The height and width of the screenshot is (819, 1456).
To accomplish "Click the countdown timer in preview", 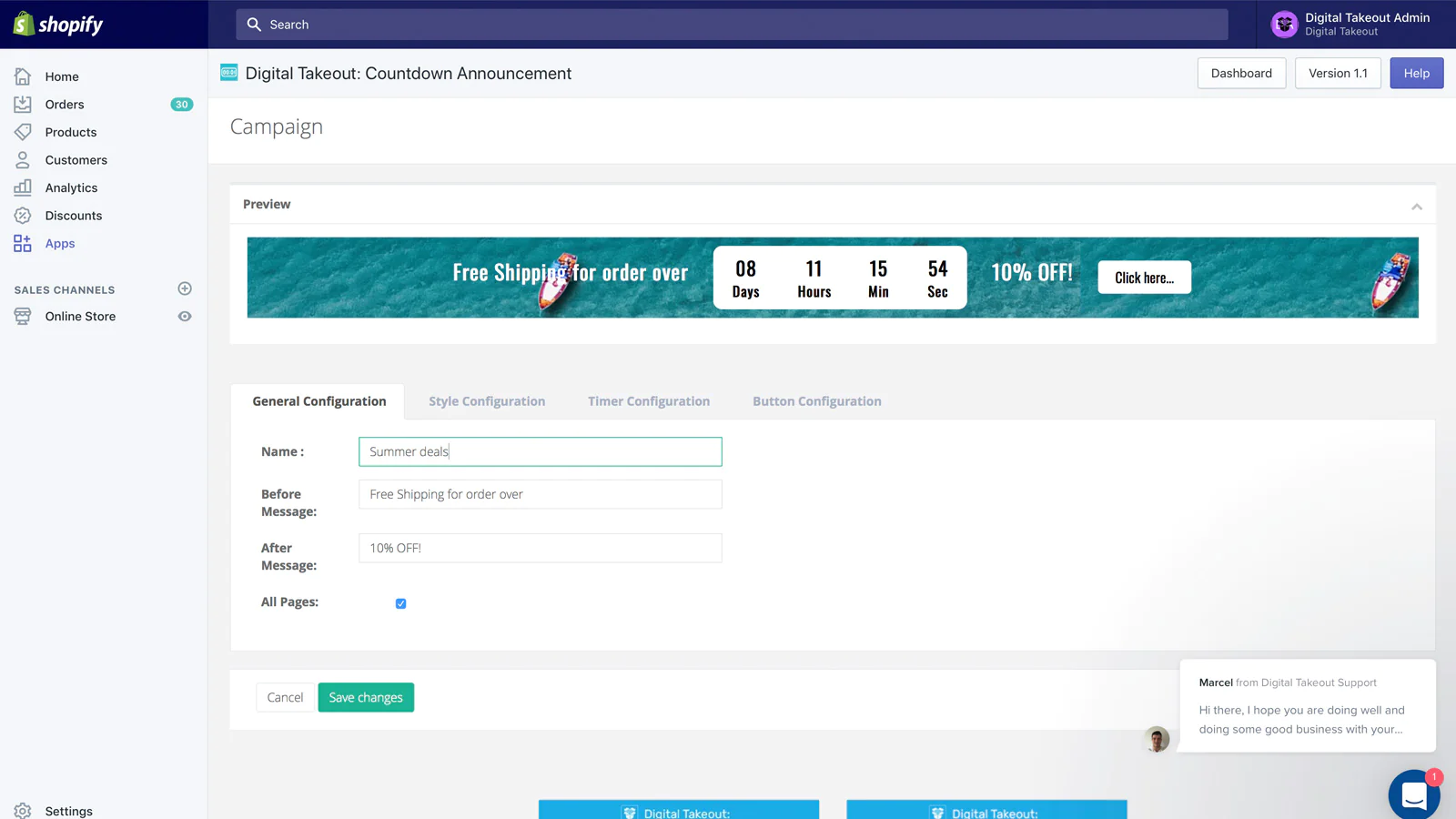I will [840, 278].
